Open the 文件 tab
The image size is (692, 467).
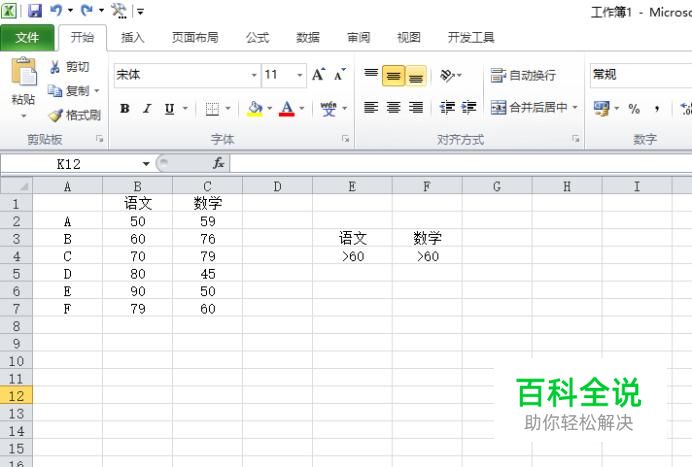click(27, 38)
